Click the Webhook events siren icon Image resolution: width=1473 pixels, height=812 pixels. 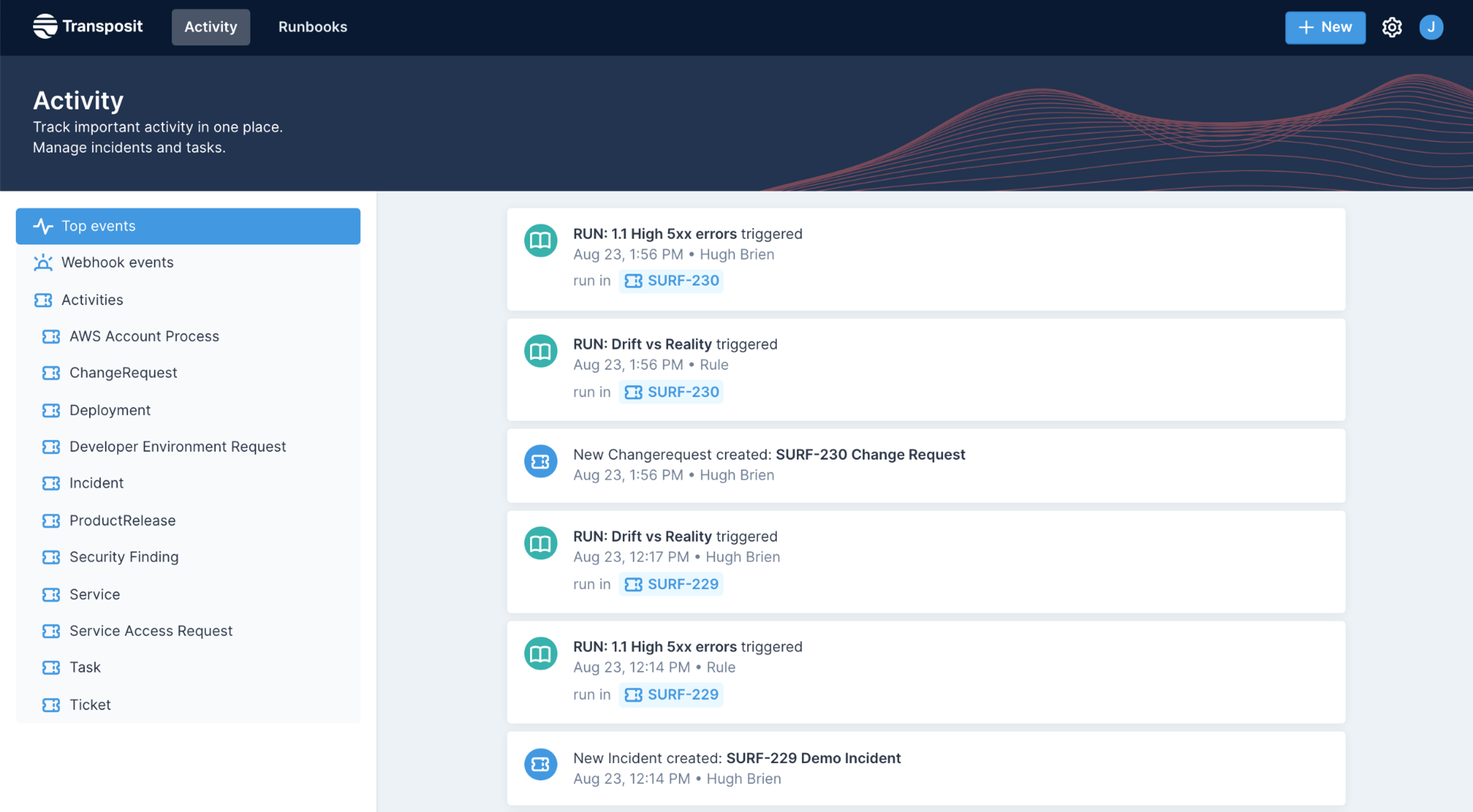pos(43,263)
